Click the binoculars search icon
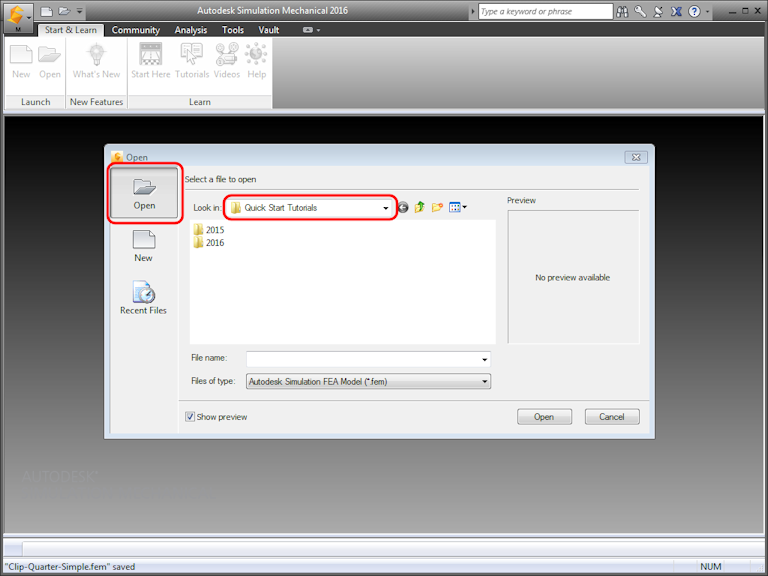 (x=623, y=11)
